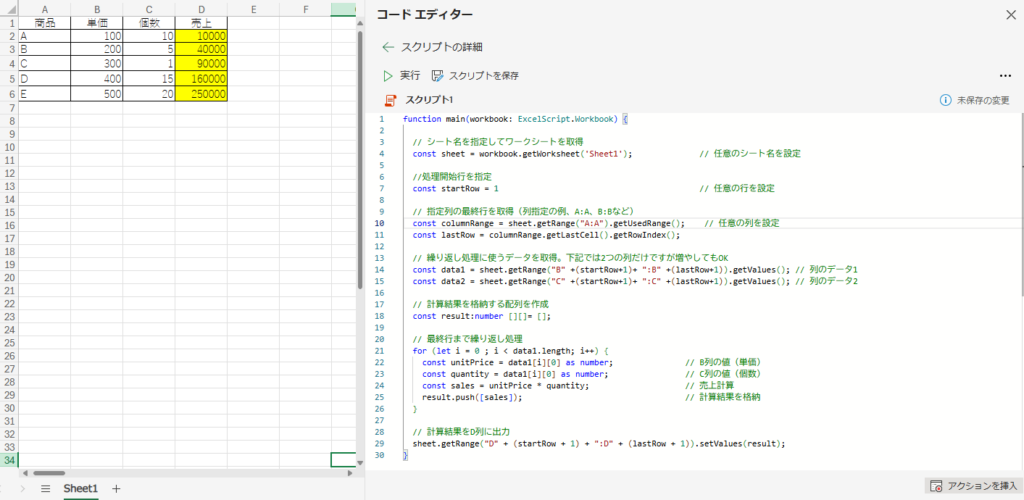Screen dimensions: 1024x500
Task: Click code line 15 data2 declaration
Action: tap(602, 281)
